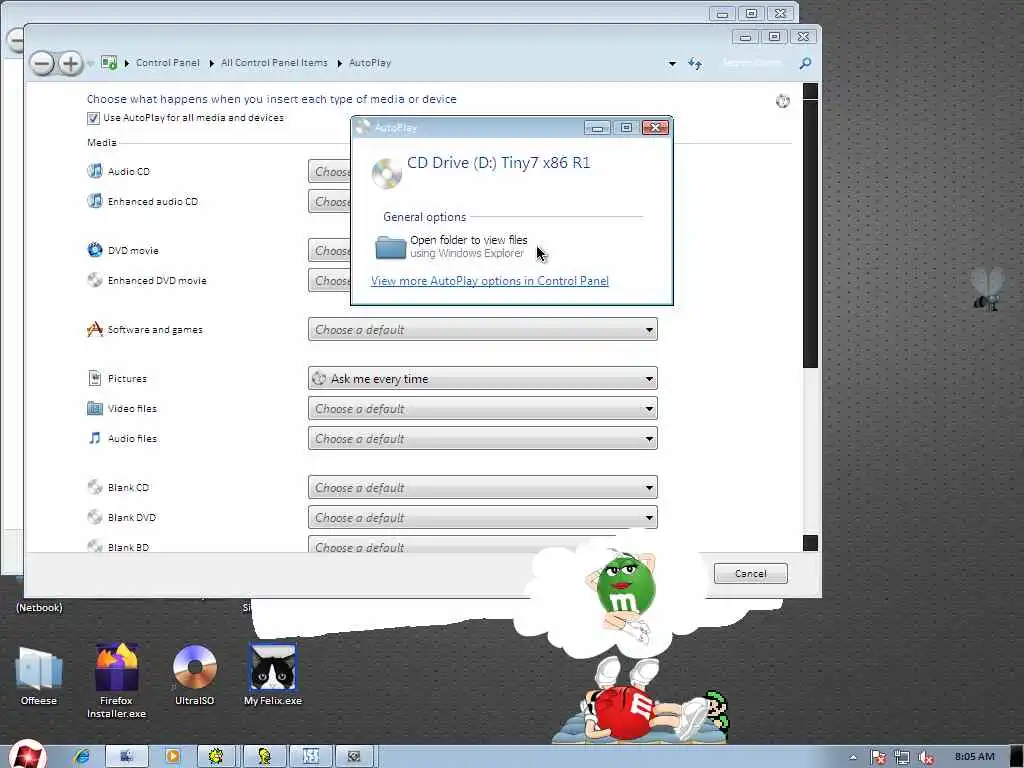Click the Action Center flag tray icon

pos(878,758)
